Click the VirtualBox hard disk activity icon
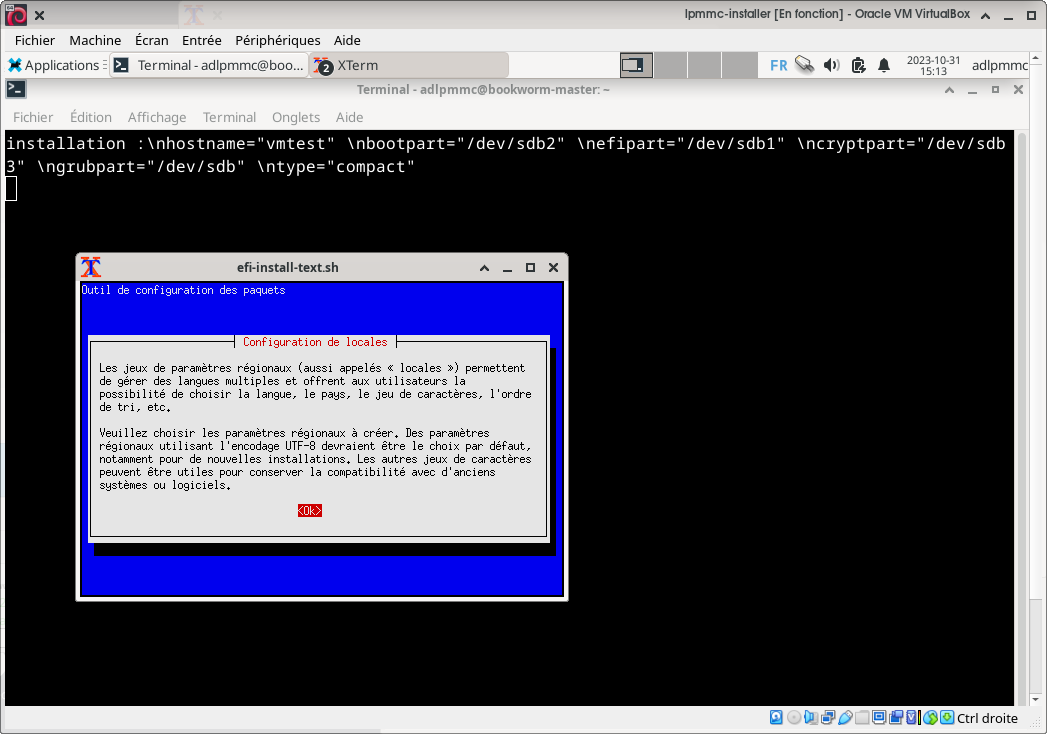This screenshot has width=1047, height=734. (x=776, y=718)
